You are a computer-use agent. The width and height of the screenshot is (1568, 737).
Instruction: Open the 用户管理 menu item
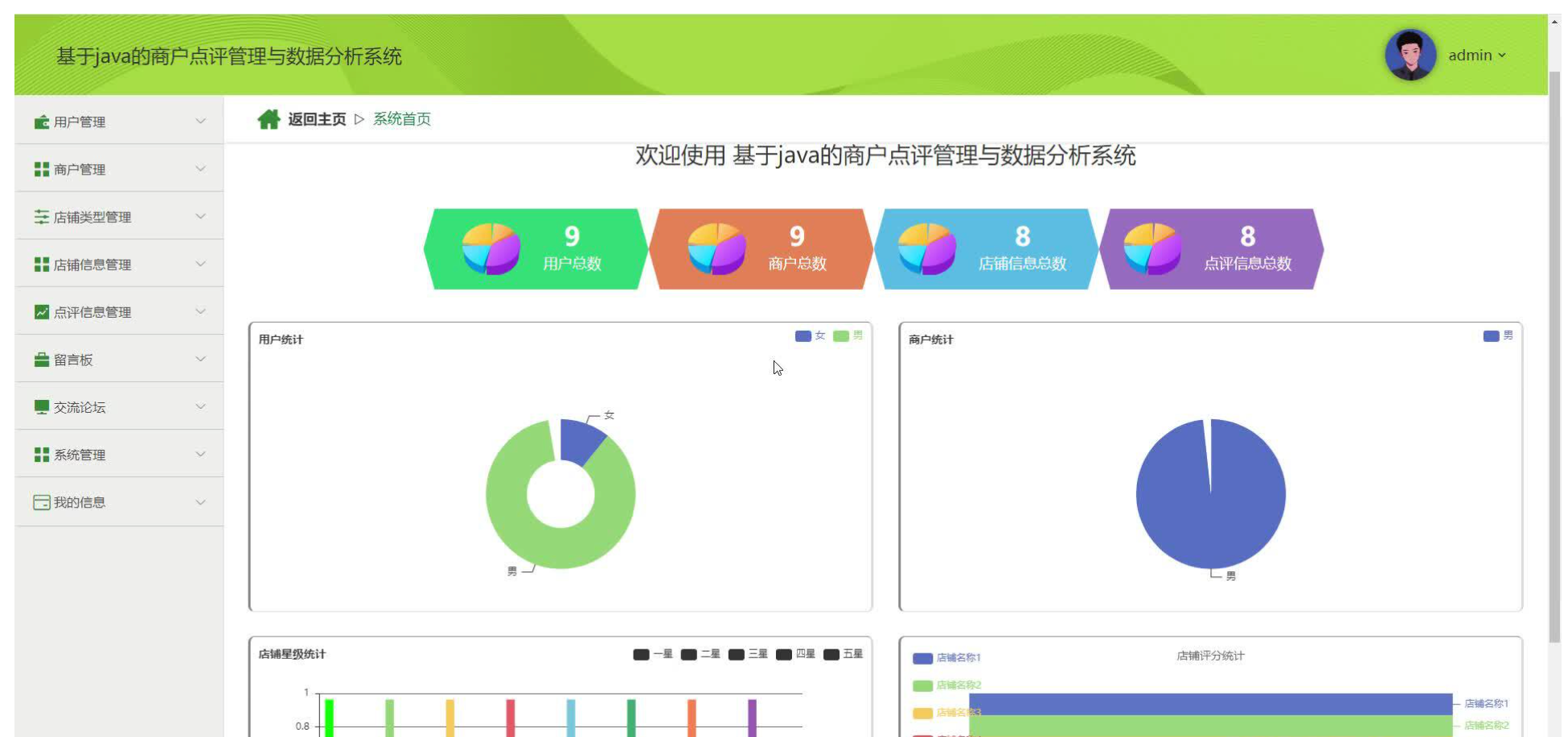[x=119, y=121]
